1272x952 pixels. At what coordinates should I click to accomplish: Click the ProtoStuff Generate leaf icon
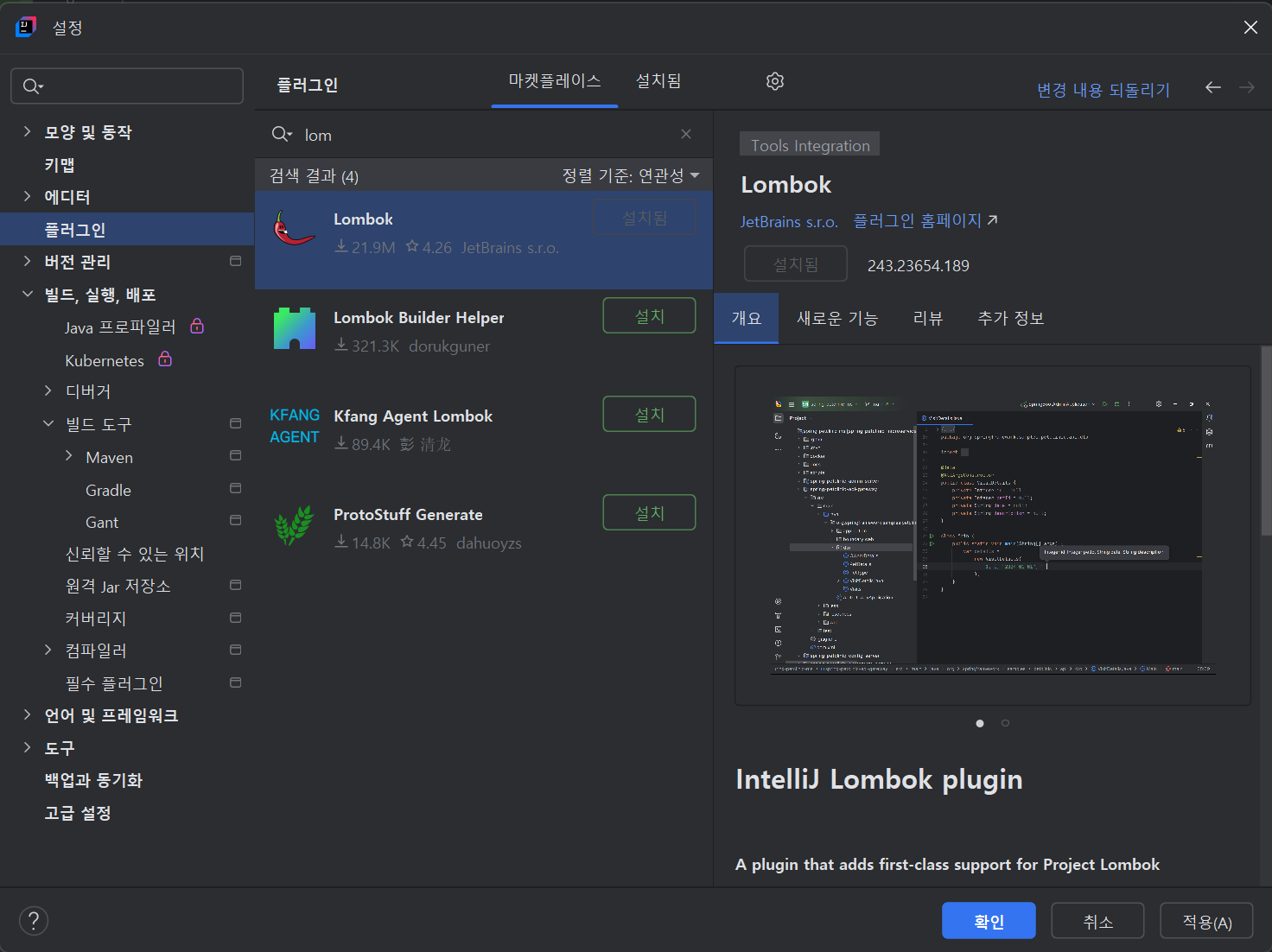294,525
